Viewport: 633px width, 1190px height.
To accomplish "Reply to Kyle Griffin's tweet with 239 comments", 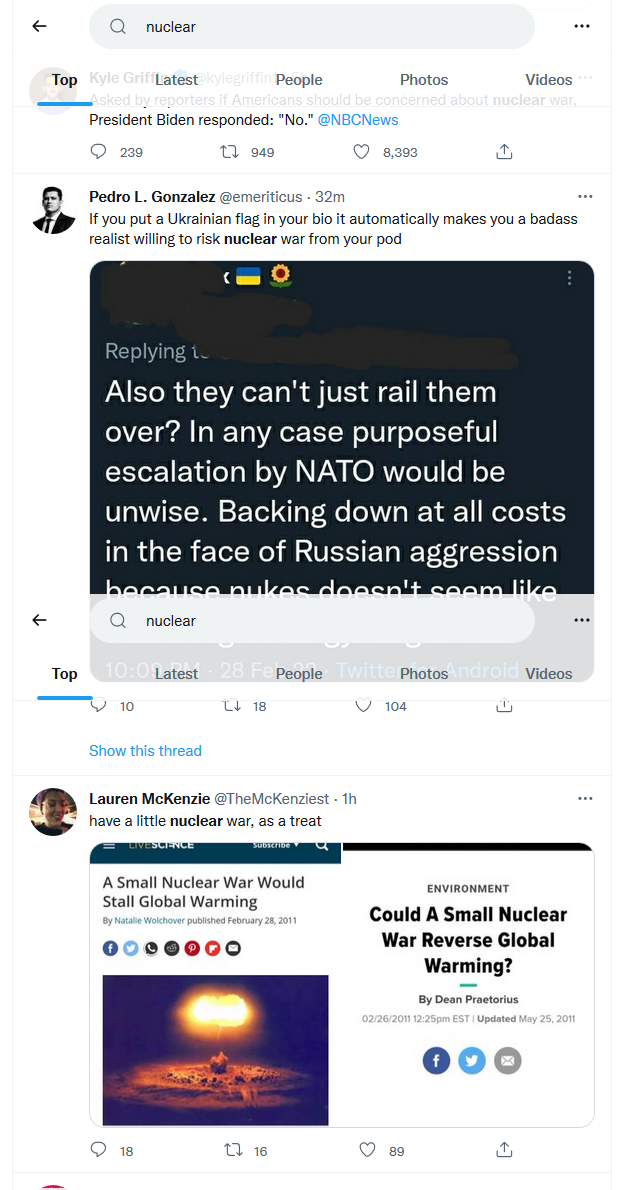I will (x=98, y=152).
